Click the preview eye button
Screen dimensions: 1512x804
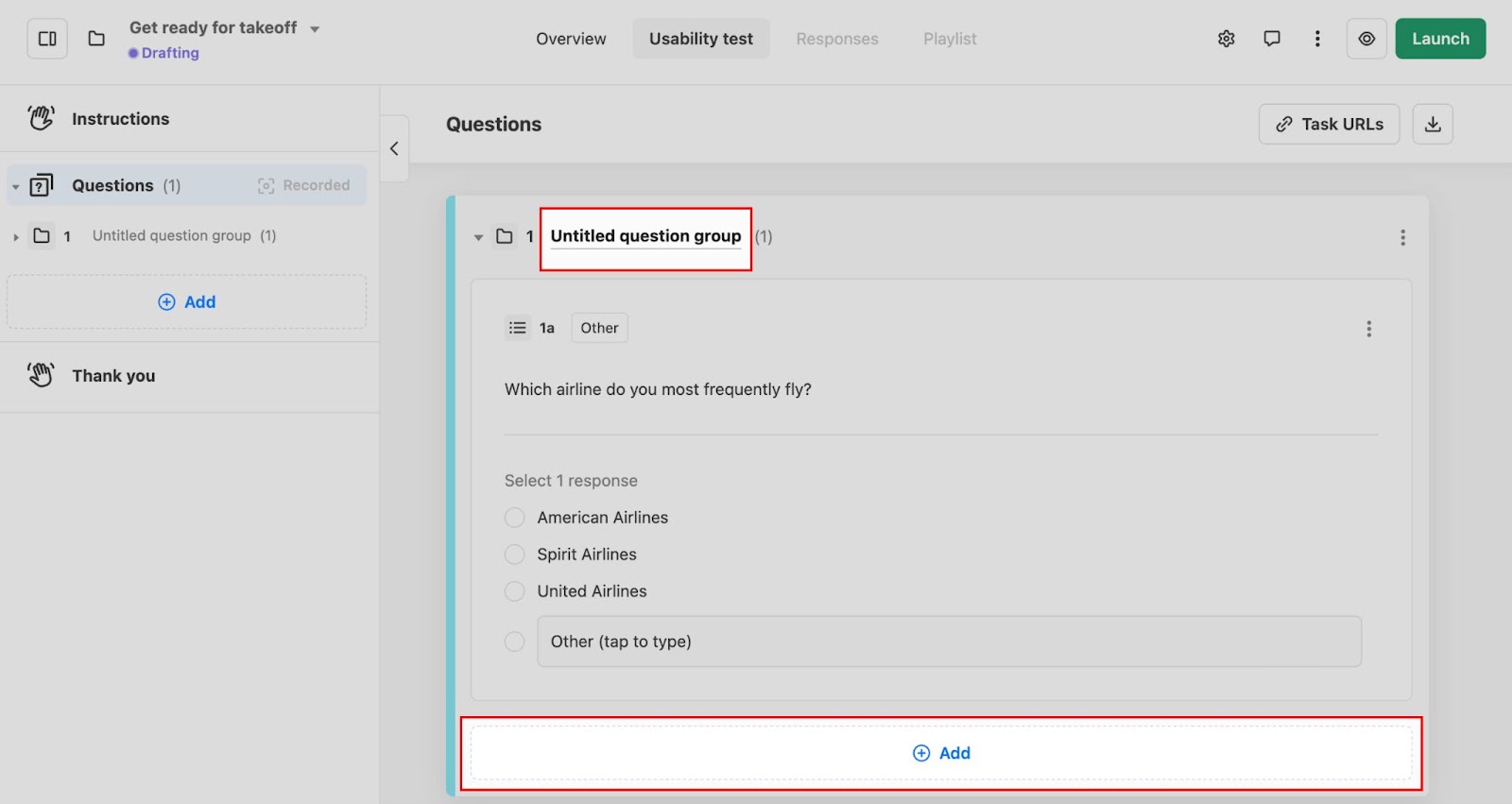[x=1366, y=39]
